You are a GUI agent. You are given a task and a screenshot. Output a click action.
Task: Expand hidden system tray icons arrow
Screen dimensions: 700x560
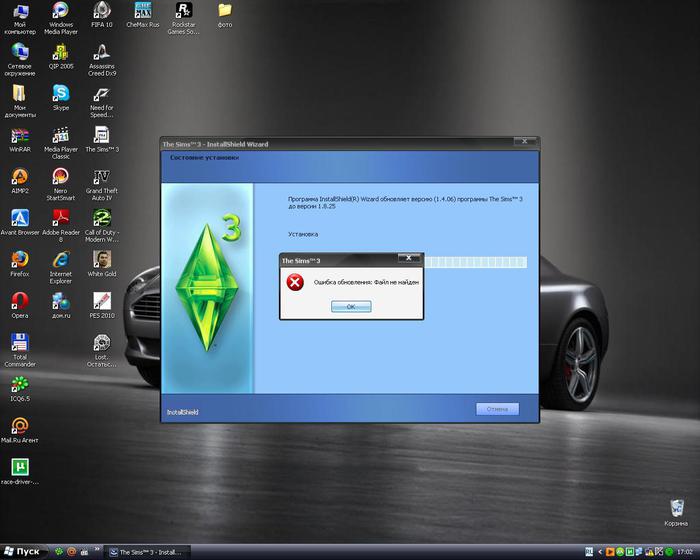(x=600, y=552)
